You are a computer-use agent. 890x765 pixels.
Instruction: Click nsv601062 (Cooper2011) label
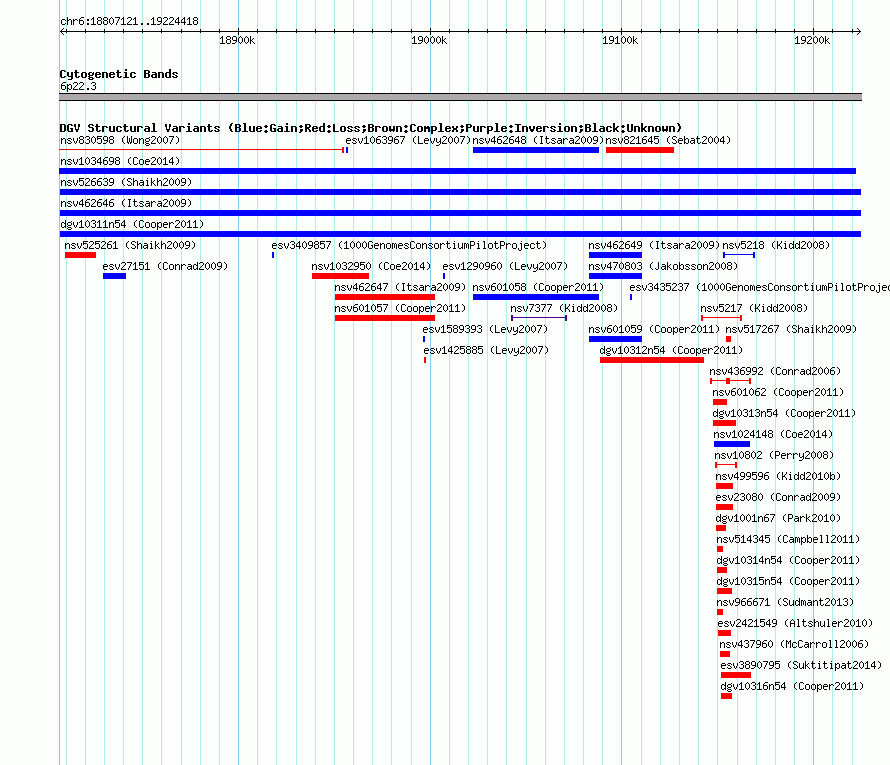click(x=778, y=392)
